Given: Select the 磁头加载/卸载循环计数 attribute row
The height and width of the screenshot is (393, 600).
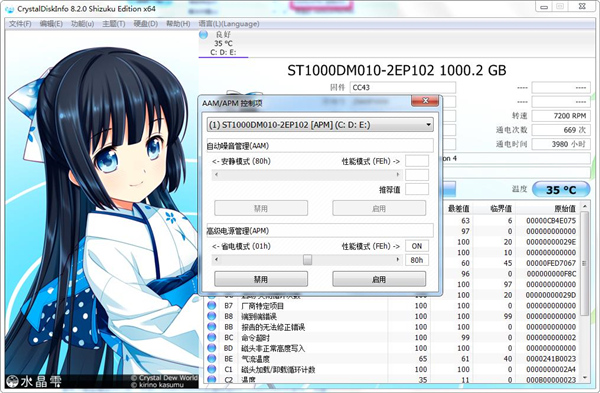Looking at the screenshot, I should 392,370.
